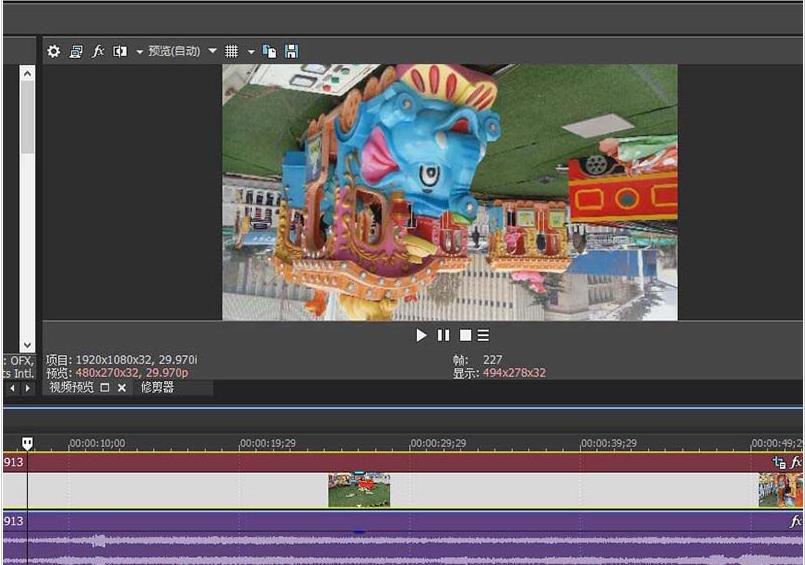Viewport: 805px width, 565px height.
Task: Click the video track fx icon
Action: click(x=796, y=463)
